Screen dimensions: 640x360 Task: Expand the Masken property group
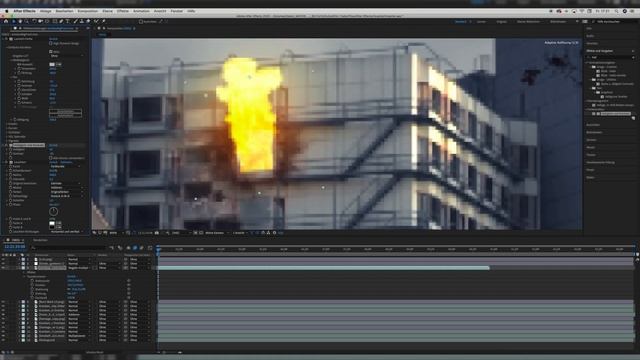tap(24, 272)
